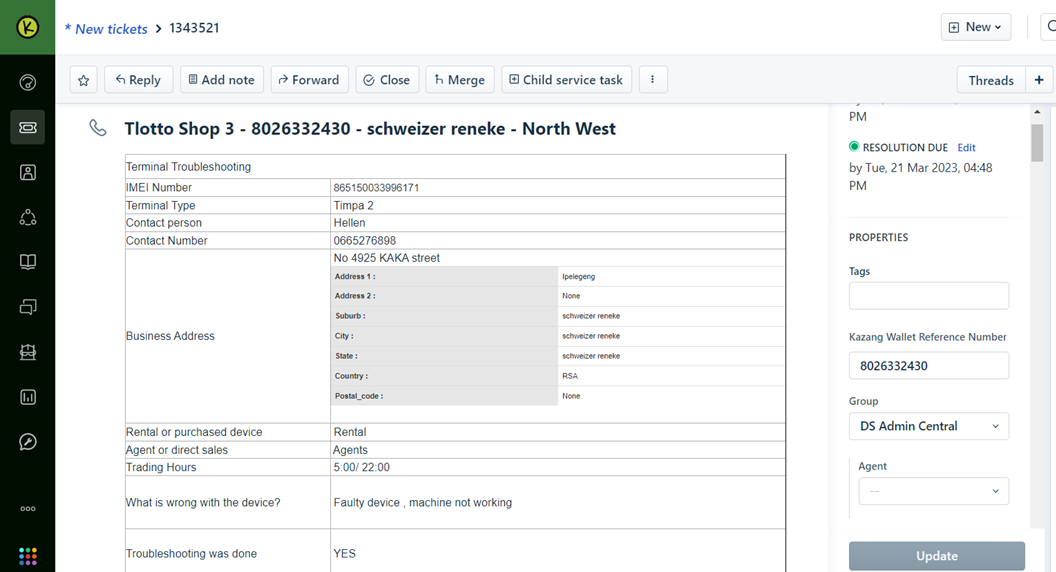Select the Rental device value
Screen dimensions: 1056x572
[x=350, y=432]
